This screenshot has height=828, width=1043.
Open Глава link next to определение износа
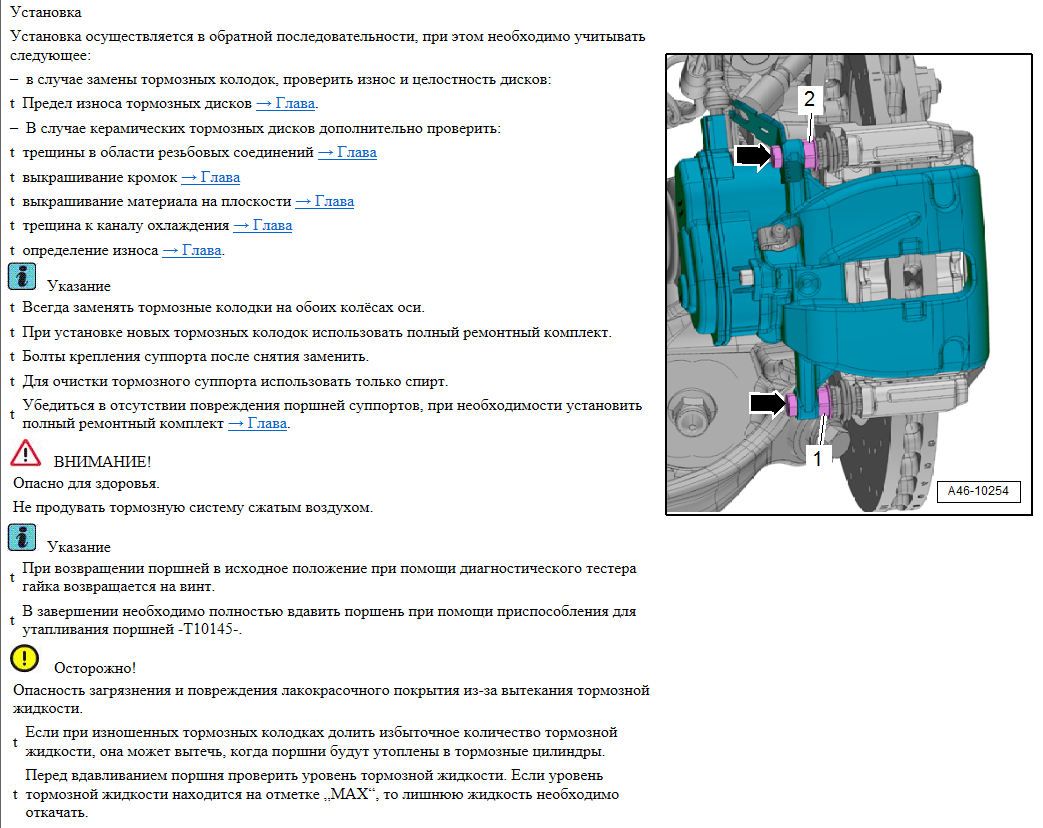pos(192,251)
